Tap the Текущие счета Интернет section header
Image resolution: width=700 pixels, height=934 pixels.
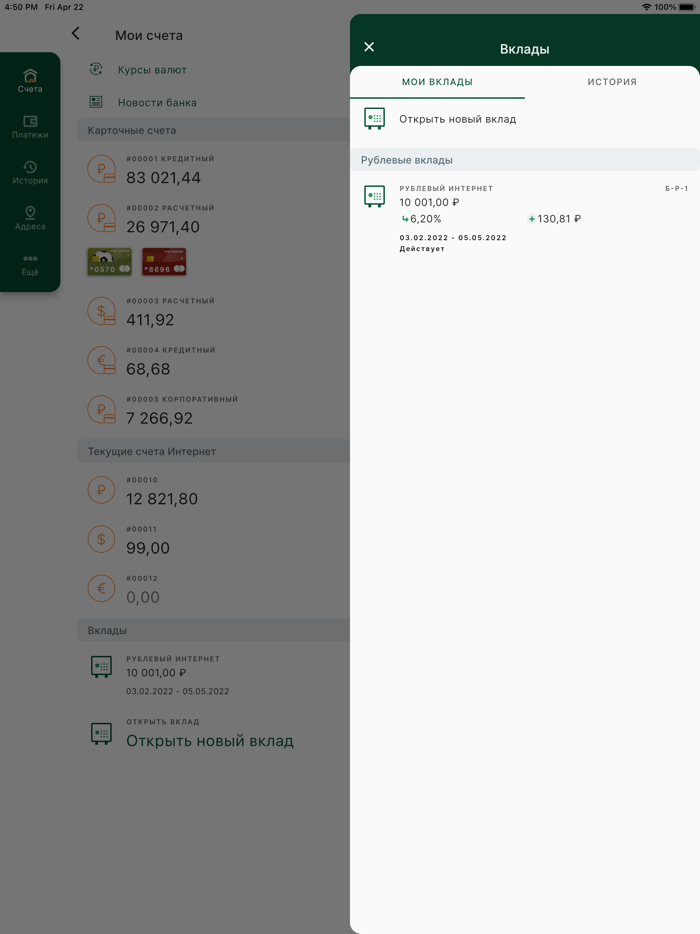click(213, 451)
